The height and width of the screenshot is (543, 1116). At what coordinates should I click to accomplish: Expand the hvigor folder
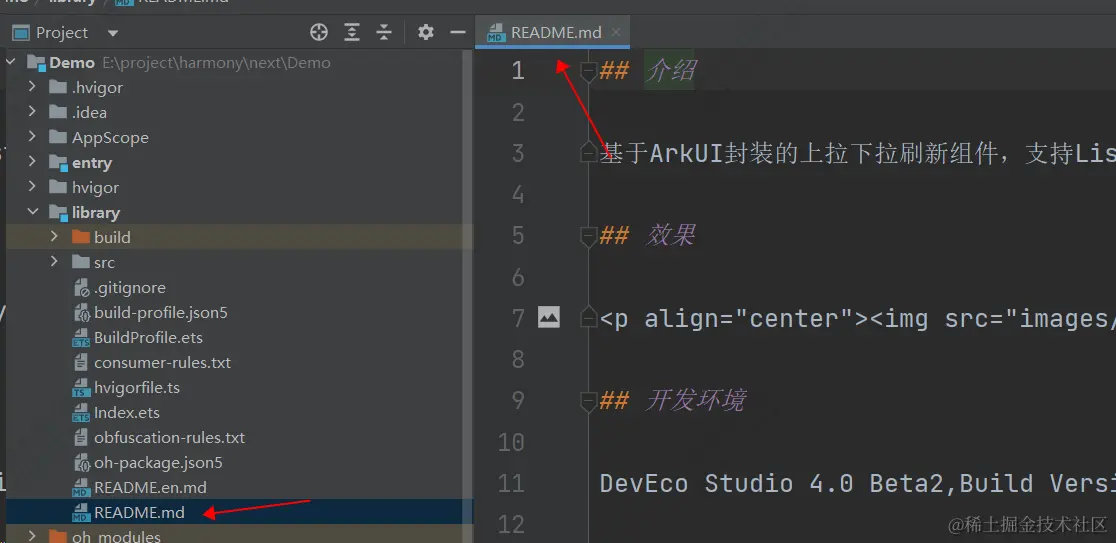click(x=32, y=187)
